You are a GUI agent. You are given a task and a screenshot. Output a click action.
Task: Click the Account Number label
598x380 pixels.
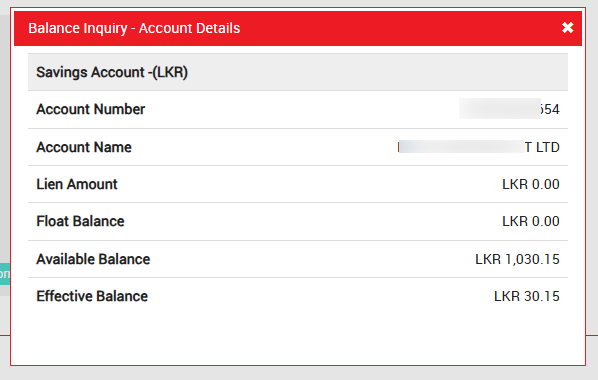[x=90, y=109]
